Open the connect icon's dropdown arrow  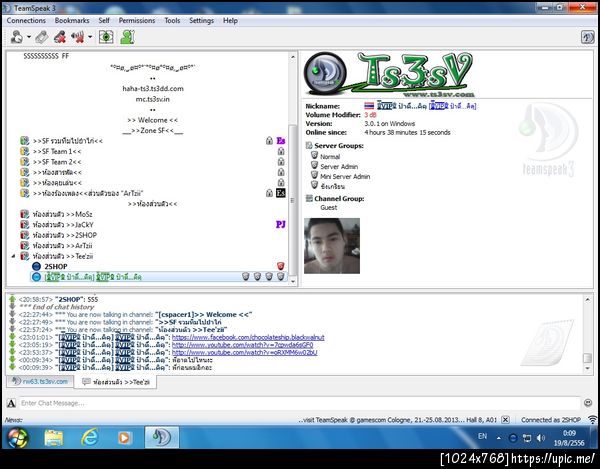pos(29,37)
